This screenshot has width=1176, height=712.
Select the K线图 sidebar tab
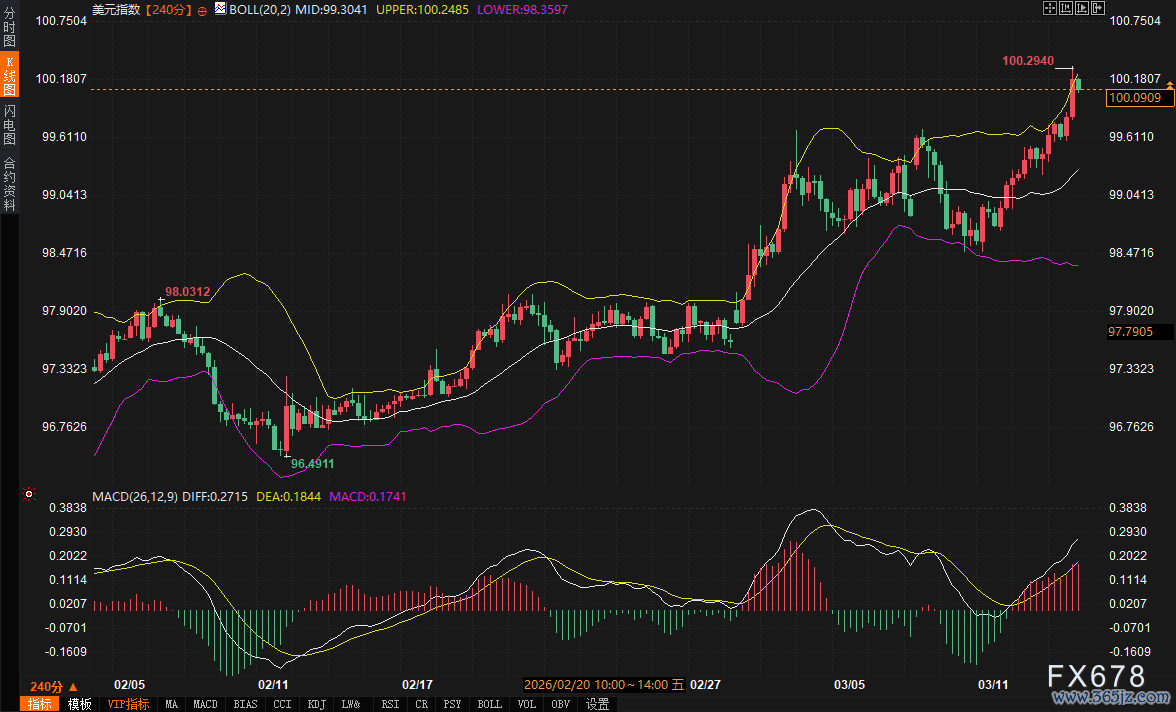[9, 75]
